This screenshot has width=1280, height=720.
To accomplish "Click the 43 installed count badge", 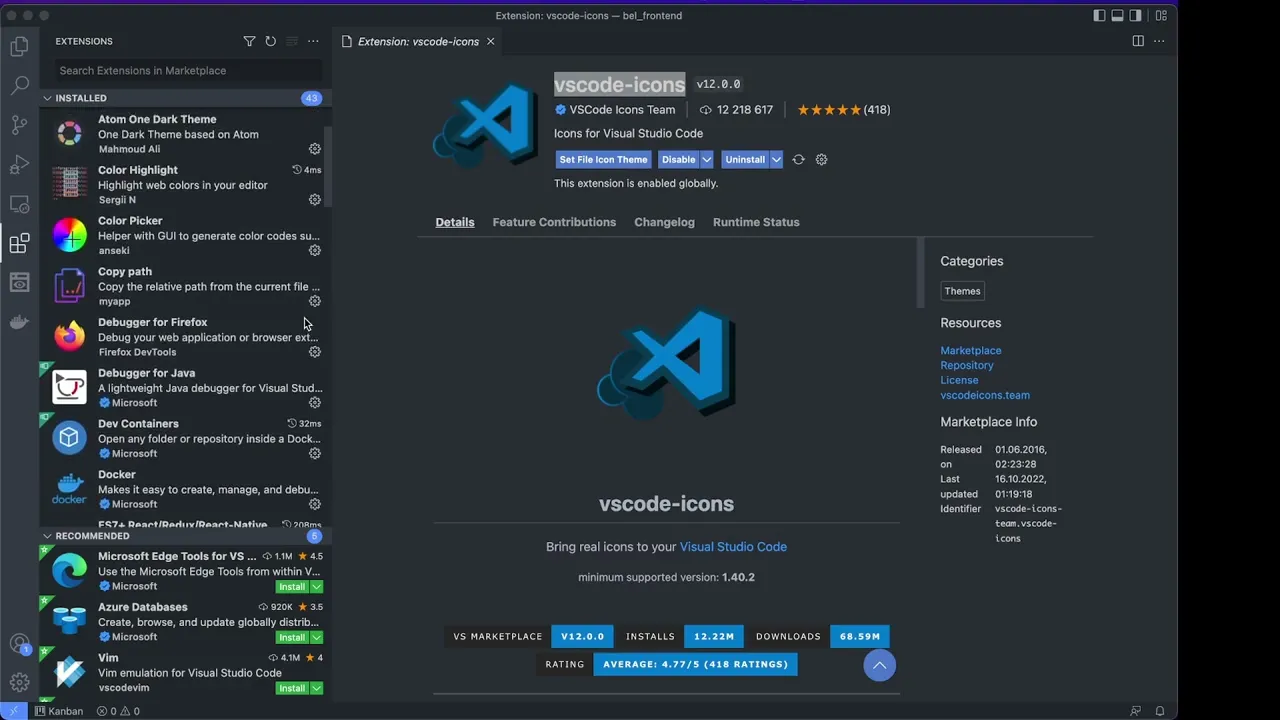I will 311,98.
